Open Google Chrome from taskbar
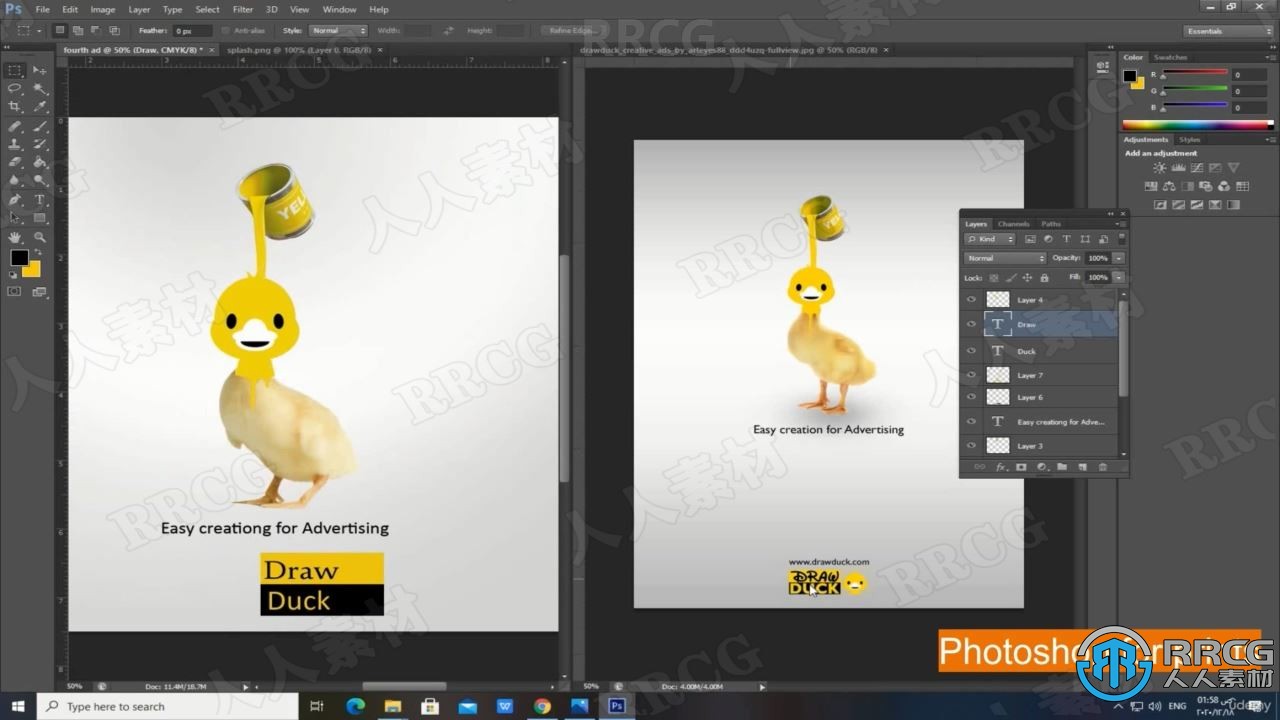 tap(542, 706)
